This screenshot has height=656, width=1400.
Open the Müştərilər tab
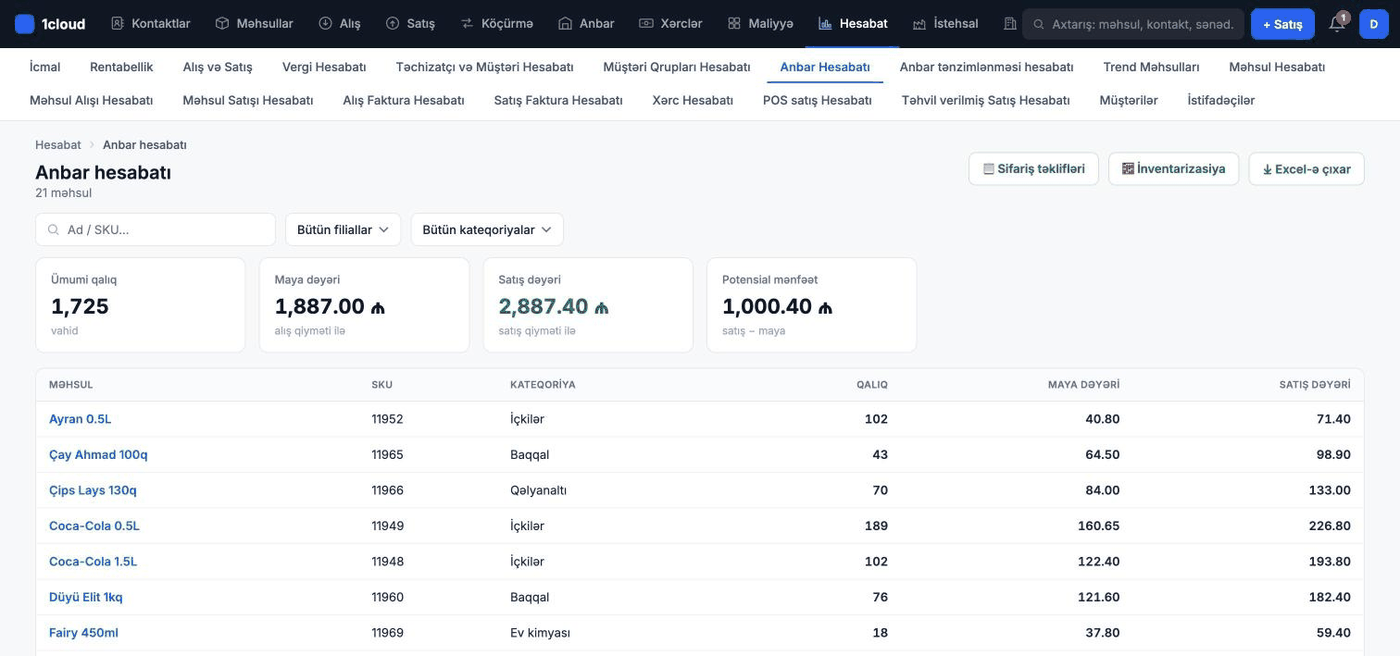click(1128, 100)
